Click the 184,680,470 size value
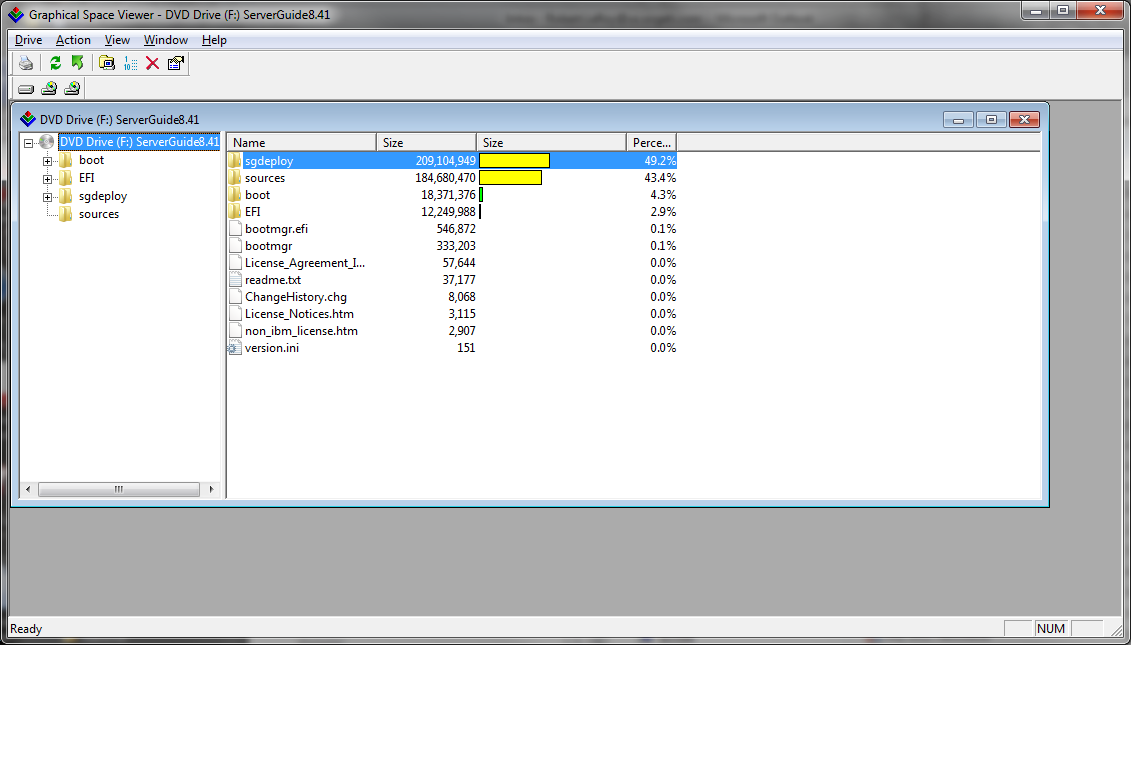 tap(445, 178)
